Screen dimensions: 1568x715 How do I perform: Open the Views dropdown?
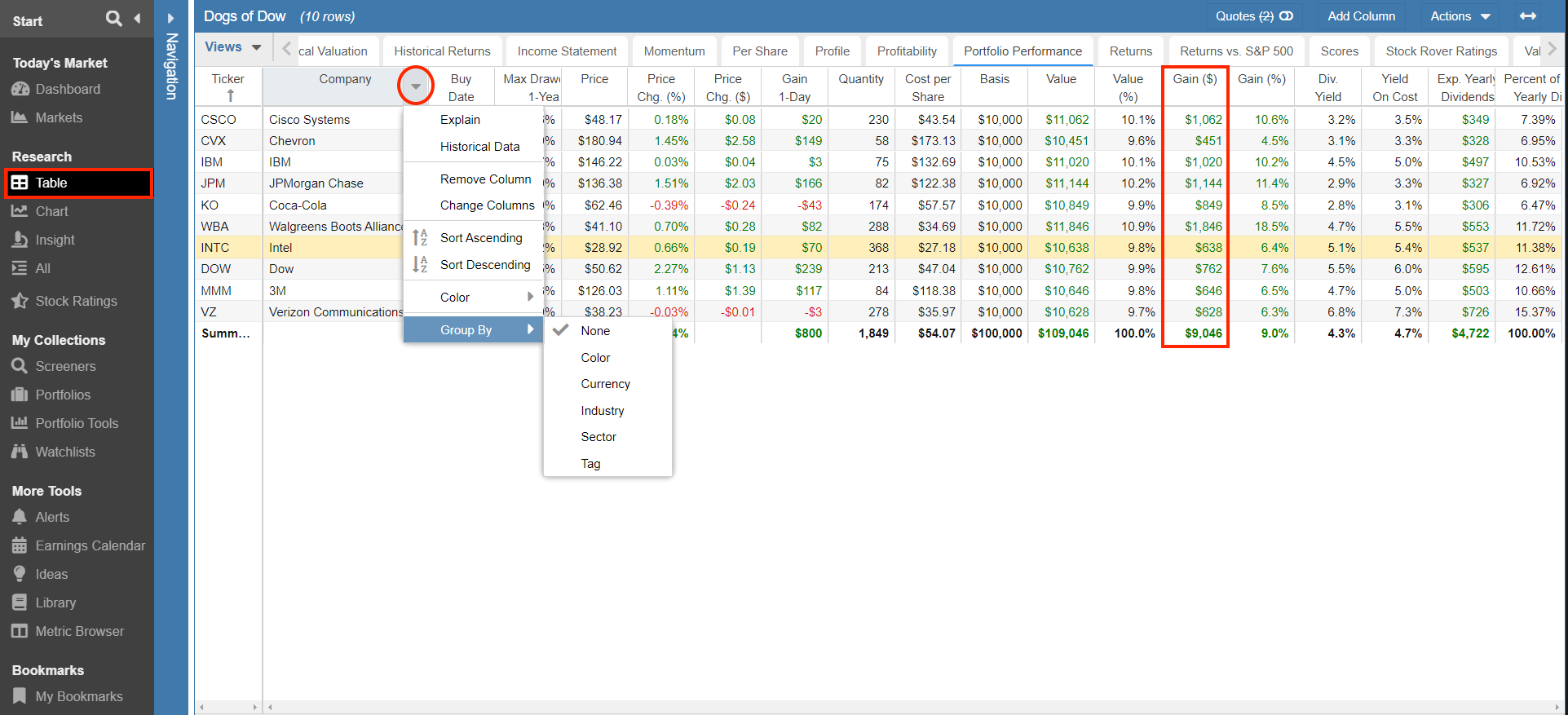click(233, 47)
